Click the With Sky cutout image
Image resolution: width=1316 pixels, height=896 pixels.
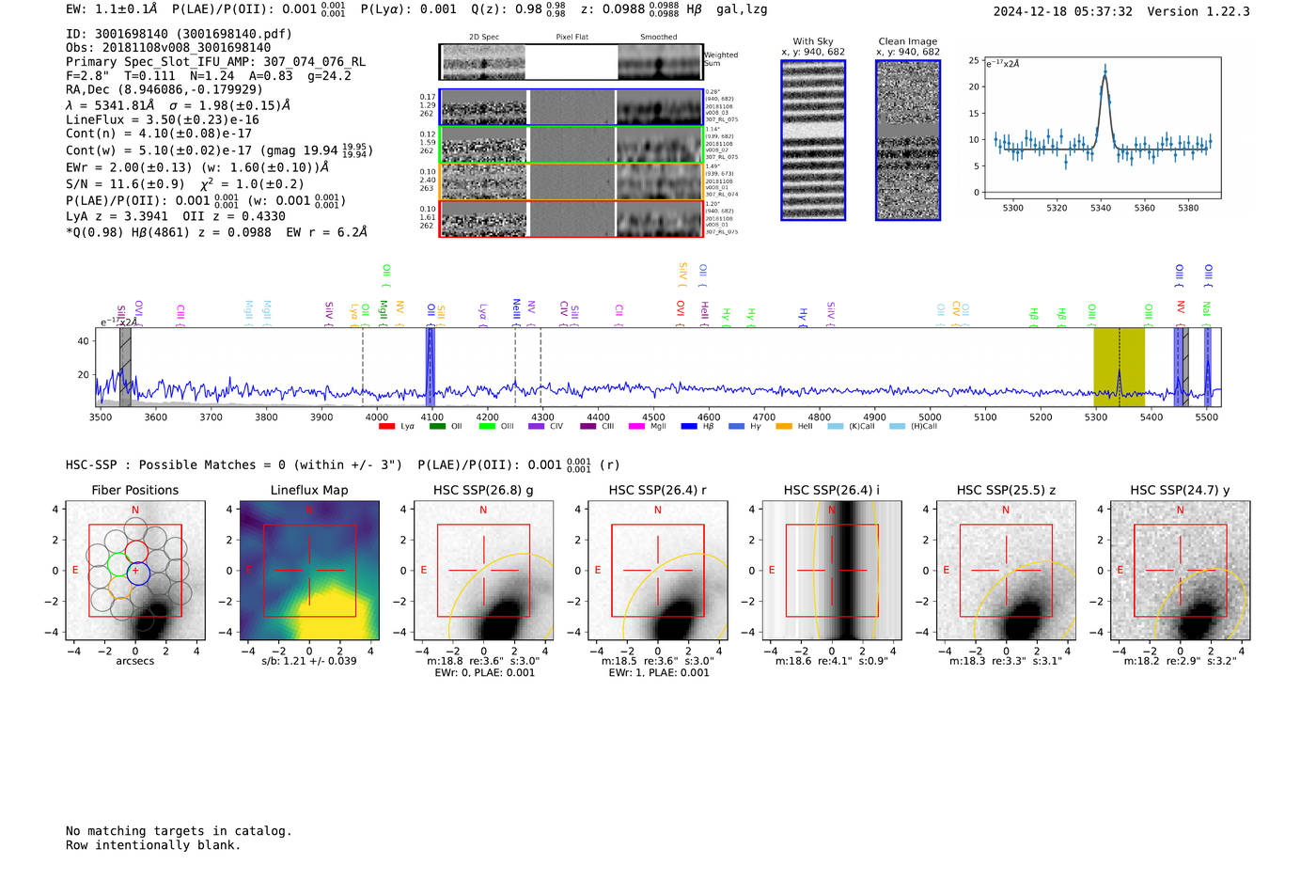click(x=813, y=140)
